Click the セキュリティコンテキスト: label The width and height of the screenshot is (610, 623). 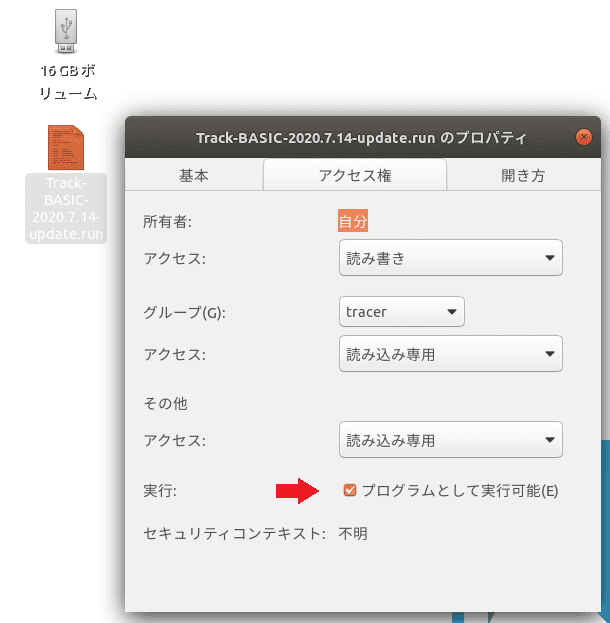(234, 533)
